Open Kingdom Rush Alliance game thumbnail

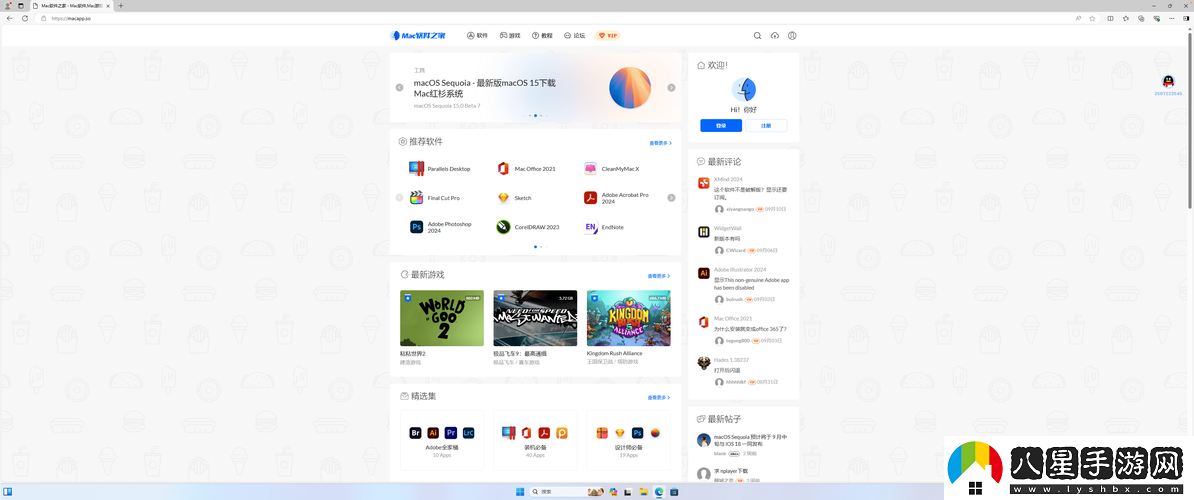628,318
